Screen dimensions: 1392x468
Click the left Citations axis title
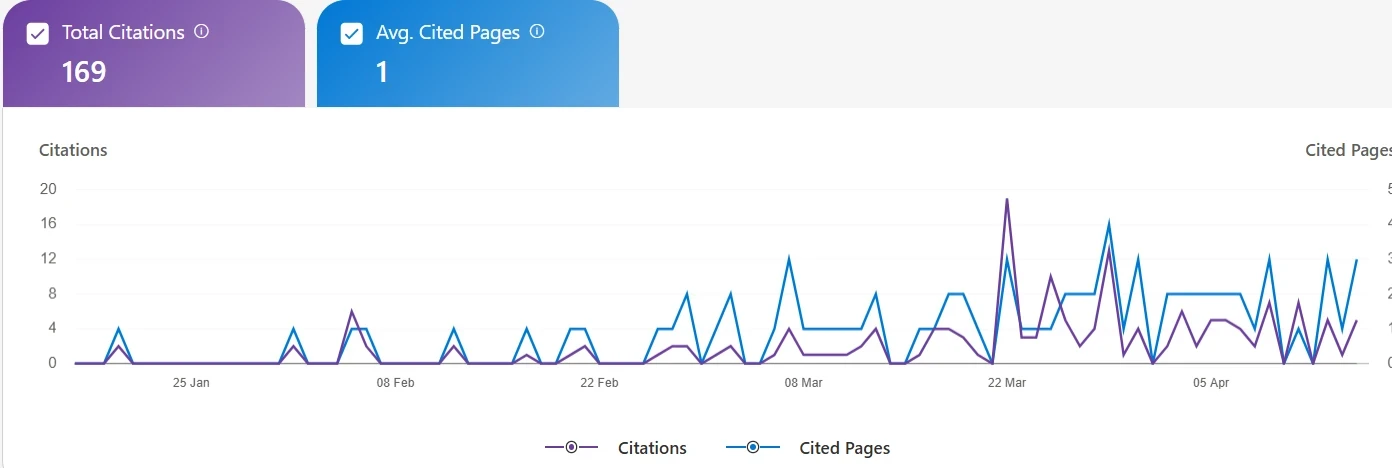(73, 150)
